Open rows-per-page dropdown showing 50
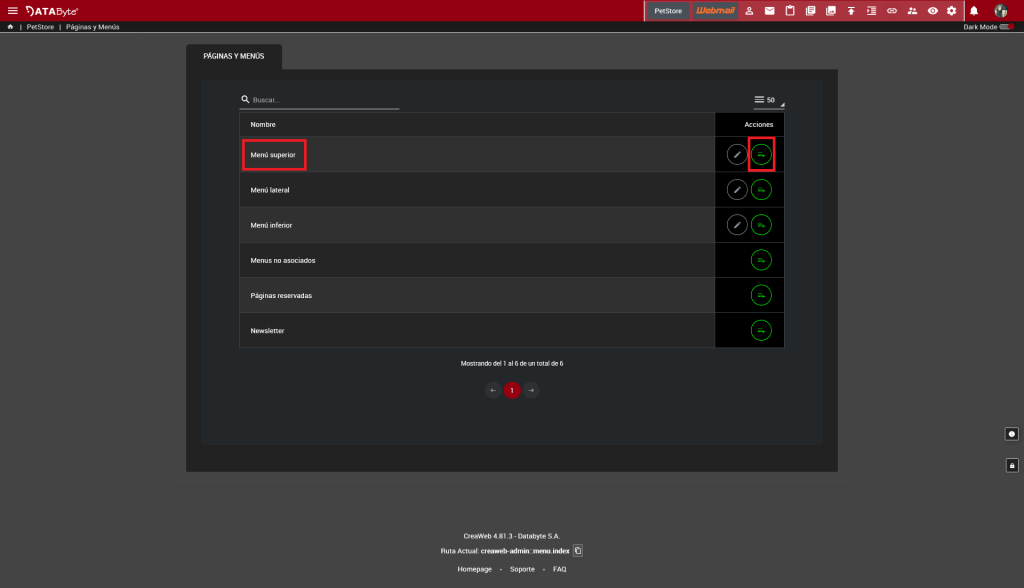This screenshot has height=588, width=1024. 768,100
